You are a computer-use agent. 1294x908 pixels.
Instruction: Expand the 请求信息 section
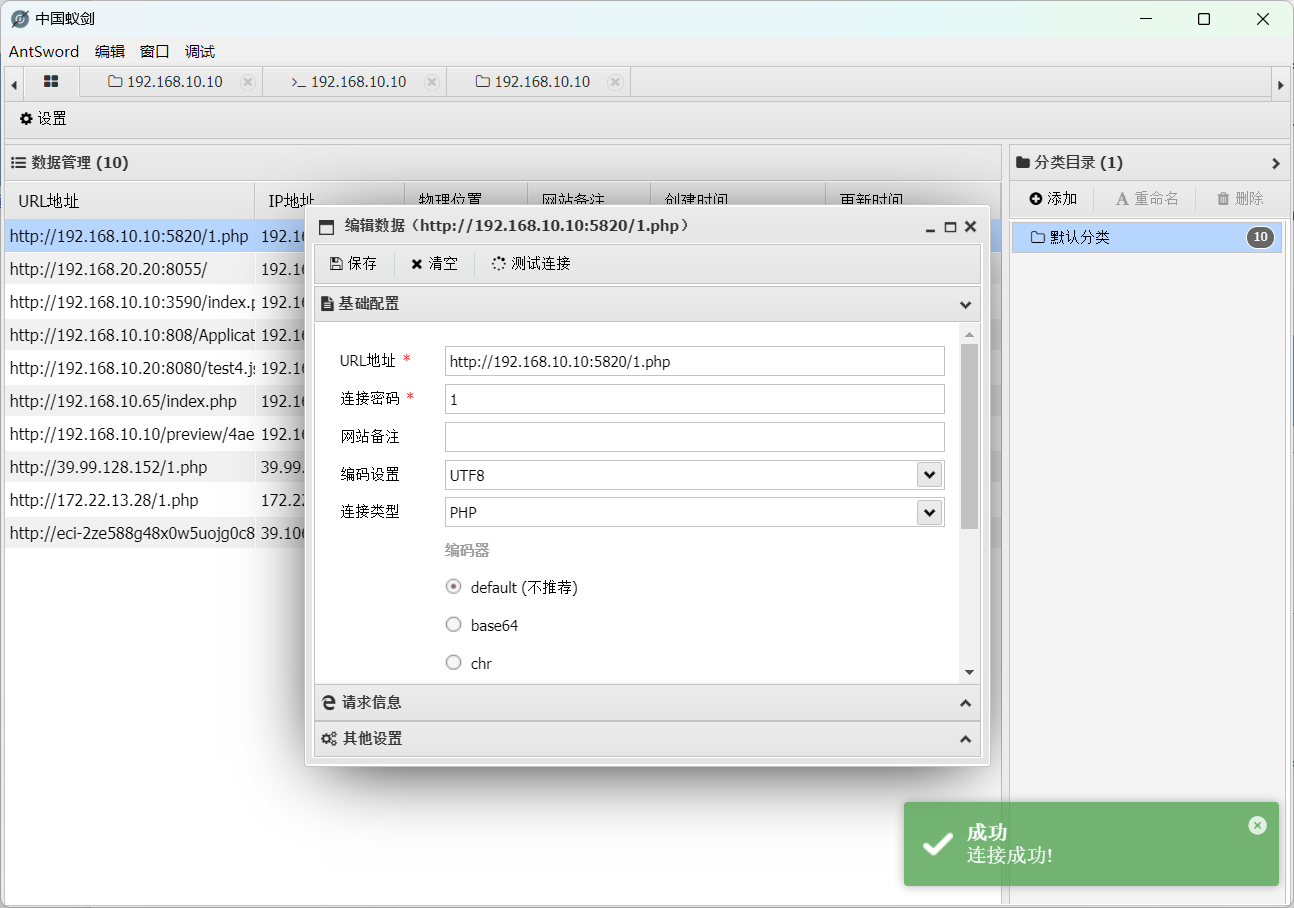pyautogui.click(x=965, y=703)
